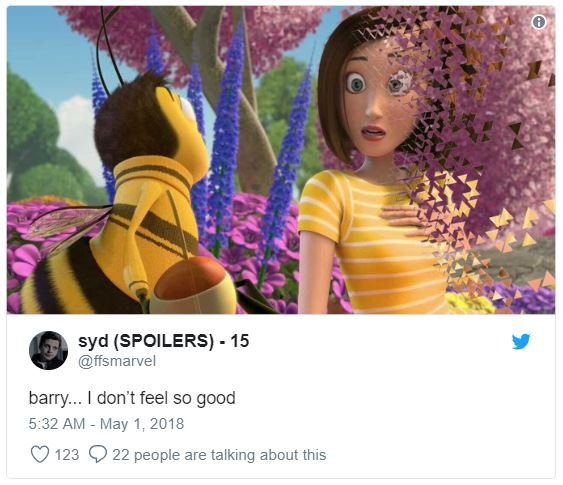563x485 pixels.
Task: Visit the @ffsmarvel handle
Action: point(117,361)
